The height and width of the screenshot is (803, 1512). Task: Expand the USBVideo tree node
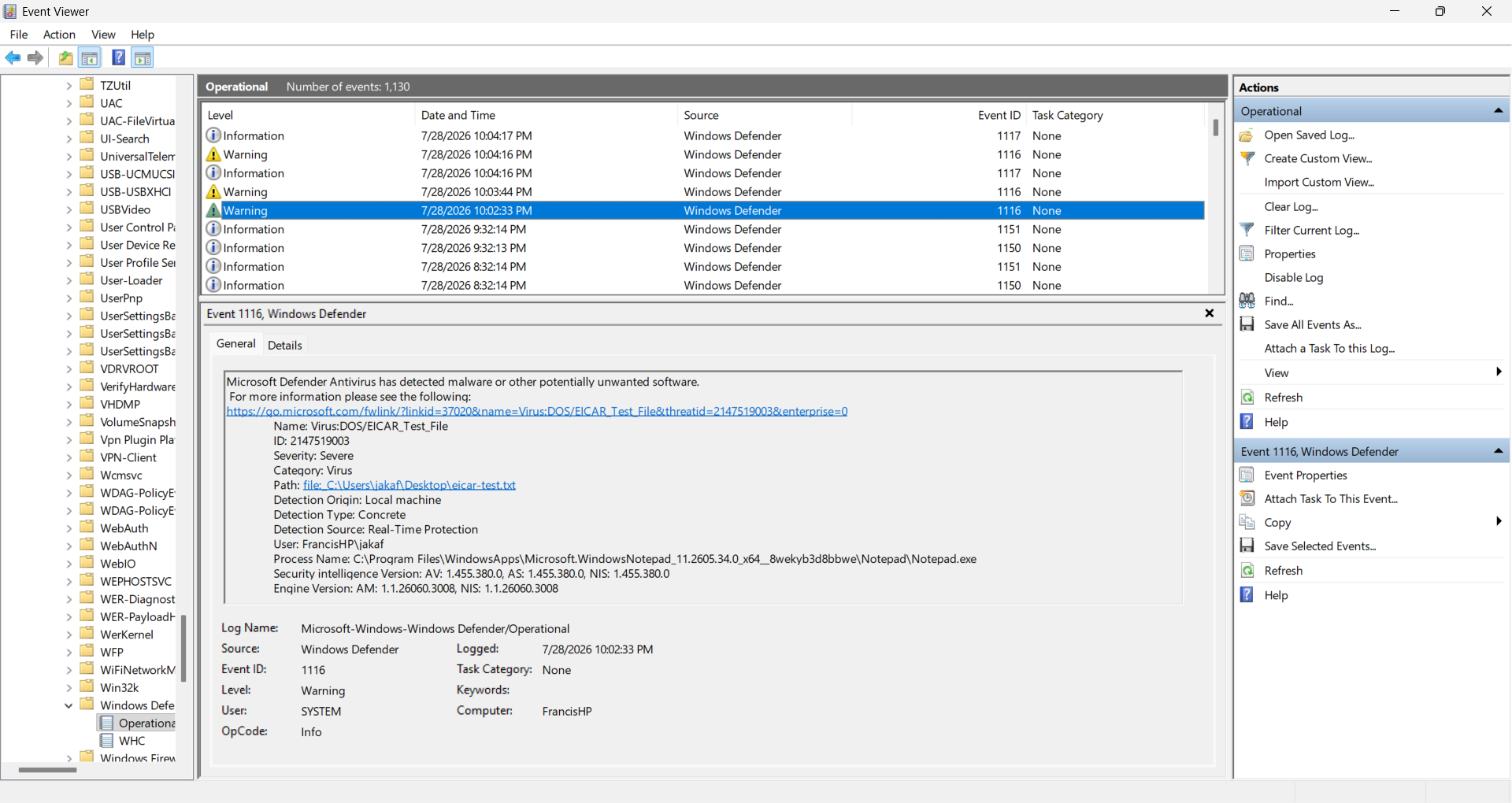[x=69, y=209]
